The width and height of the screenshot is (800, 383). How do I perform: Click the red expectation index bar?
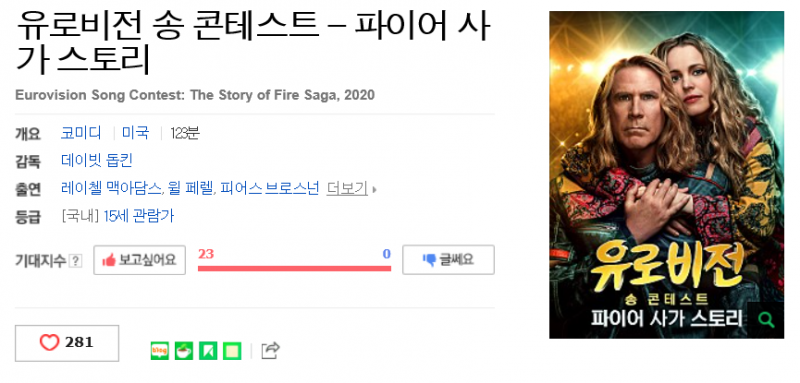(x=294, y=268)
